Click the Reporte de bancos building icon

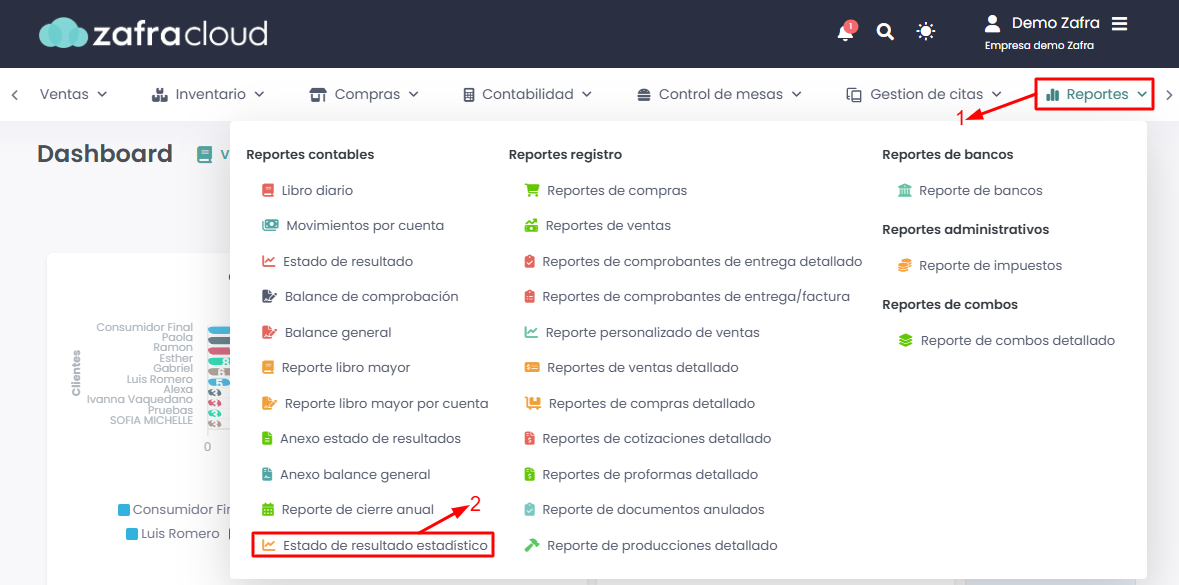point(905,190)
